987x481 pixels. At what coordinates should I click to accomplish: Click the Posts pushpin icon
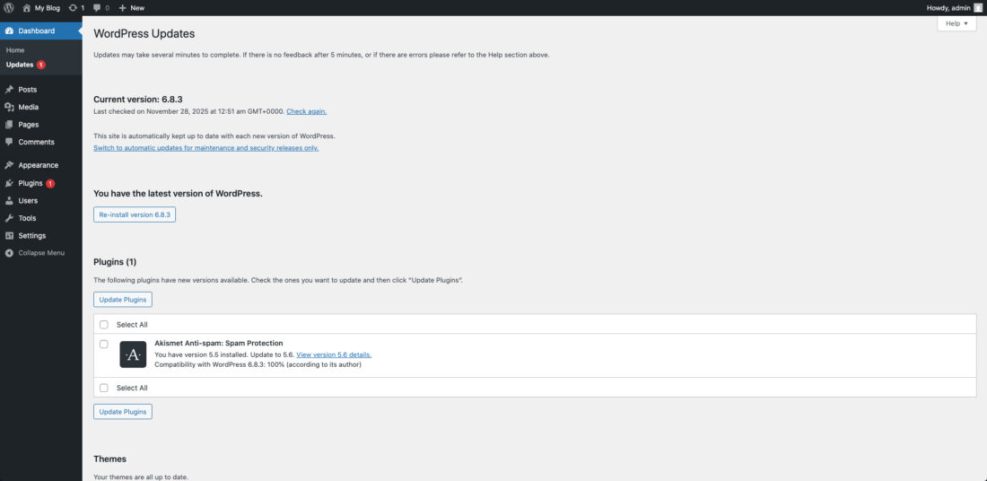click(9, 89)
